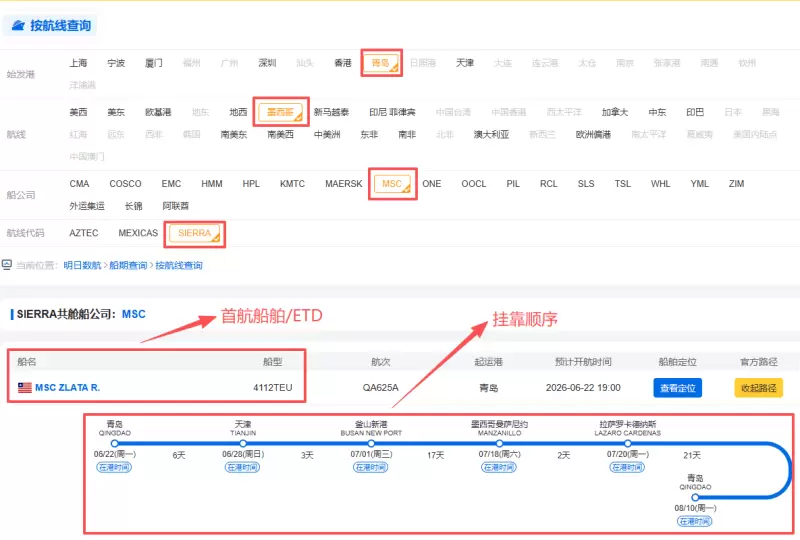Choose the 美东 route

pyautogui.click(x=116, y=112)
